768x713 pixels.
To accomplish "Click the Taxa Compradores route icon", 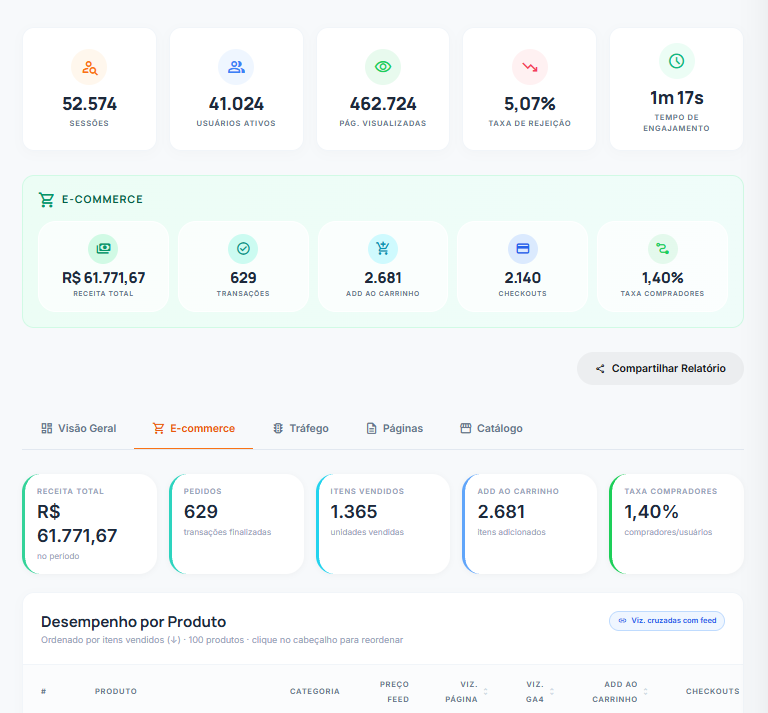I will [663, 249].
